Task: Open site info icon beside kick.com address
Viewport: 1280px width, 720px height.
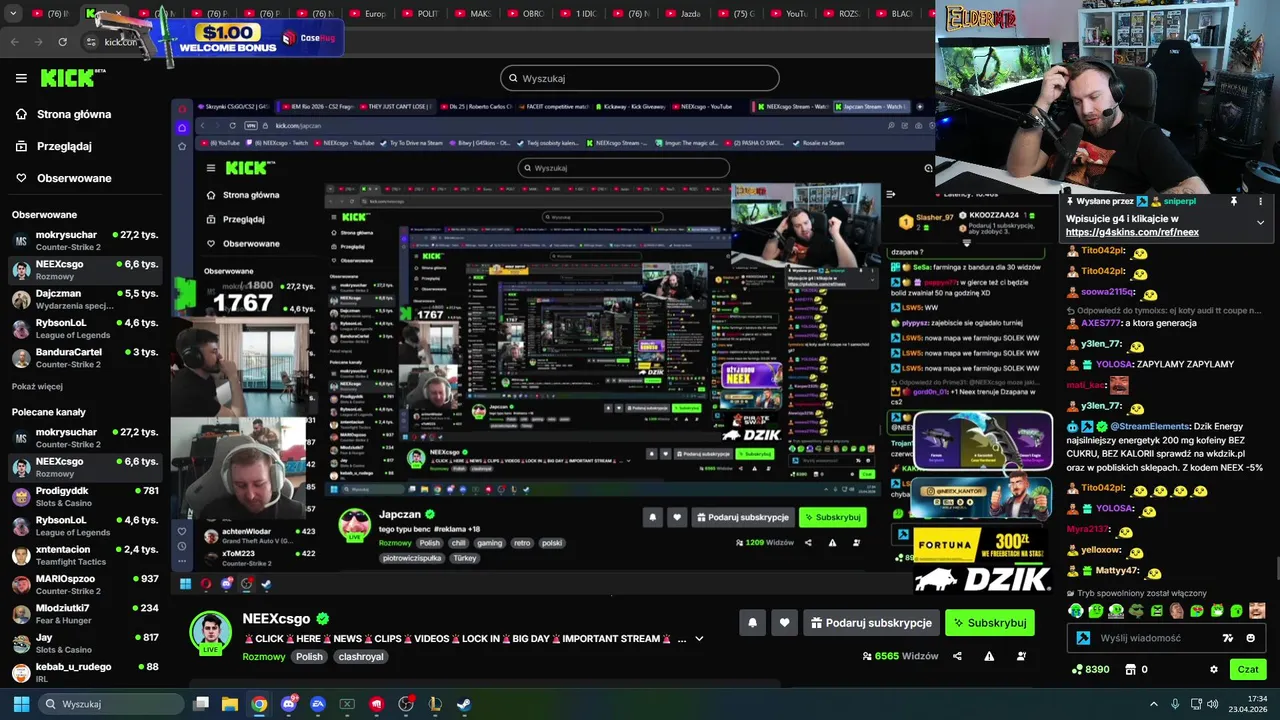Action: pyautogui.click(x=91, y=42)
